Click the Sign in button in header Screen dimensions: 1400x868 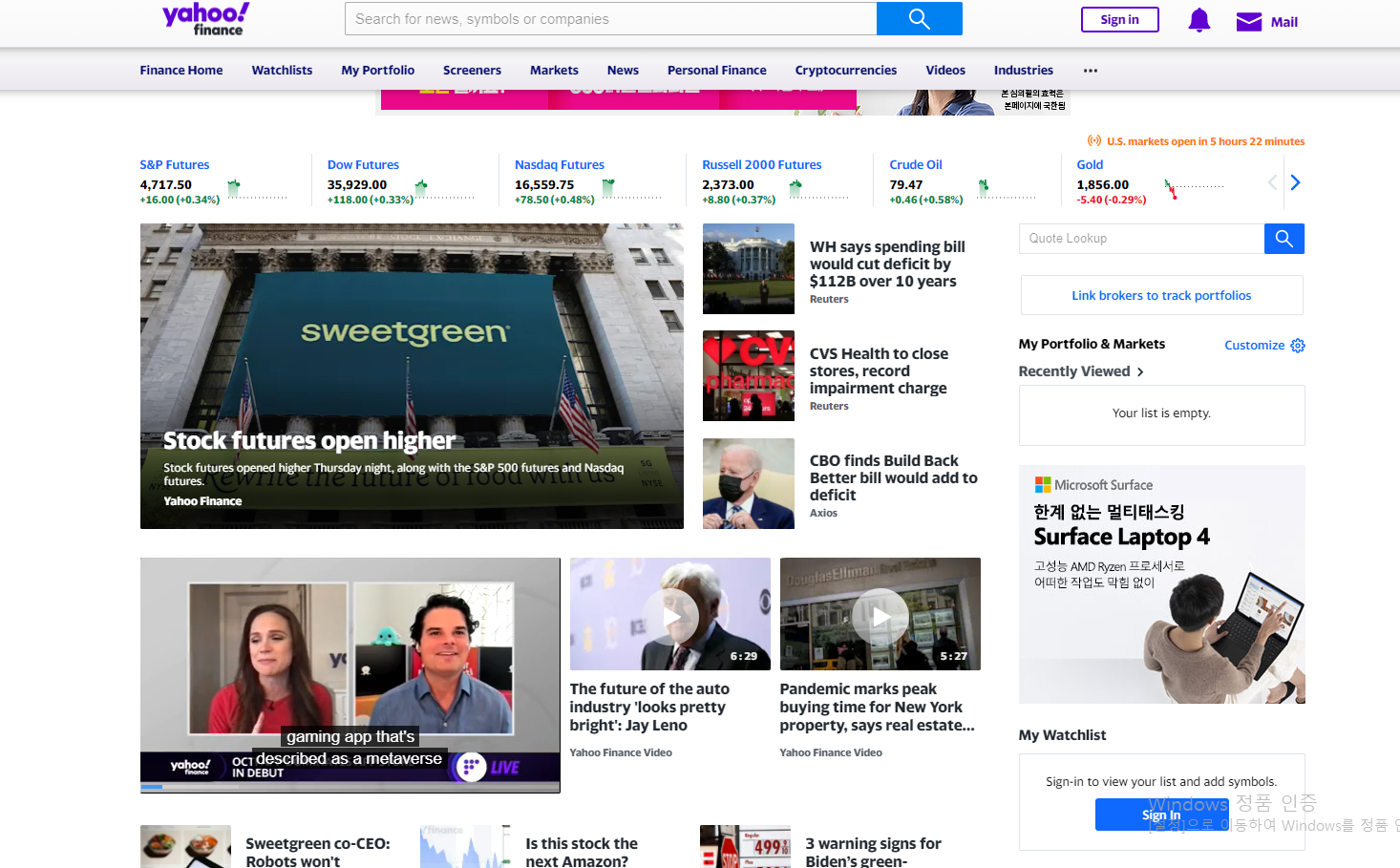pos(1120,20)
